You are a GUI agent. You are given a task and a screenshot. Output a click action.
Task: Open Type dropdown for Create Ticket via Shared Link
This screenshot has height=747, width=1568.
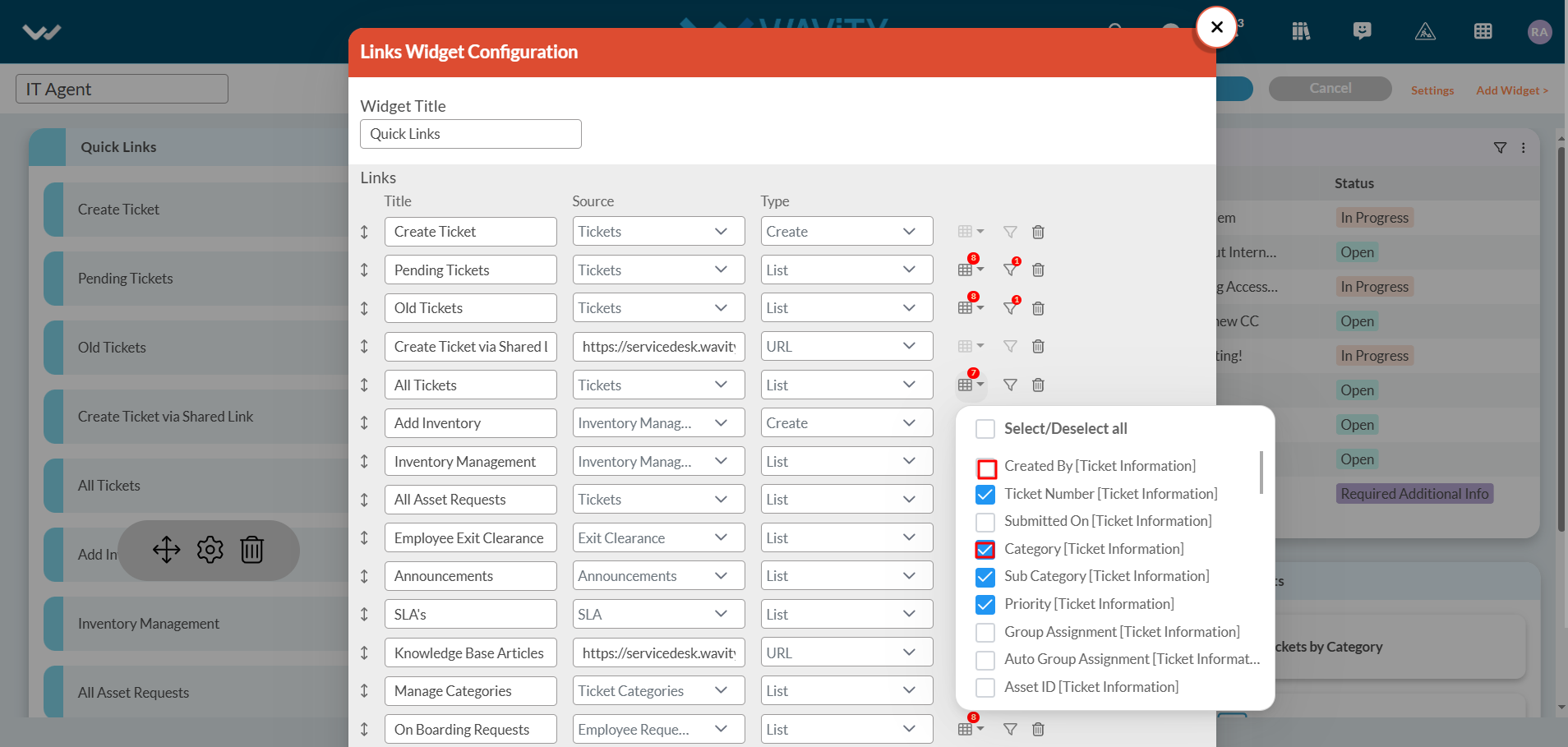click(846, 346)
